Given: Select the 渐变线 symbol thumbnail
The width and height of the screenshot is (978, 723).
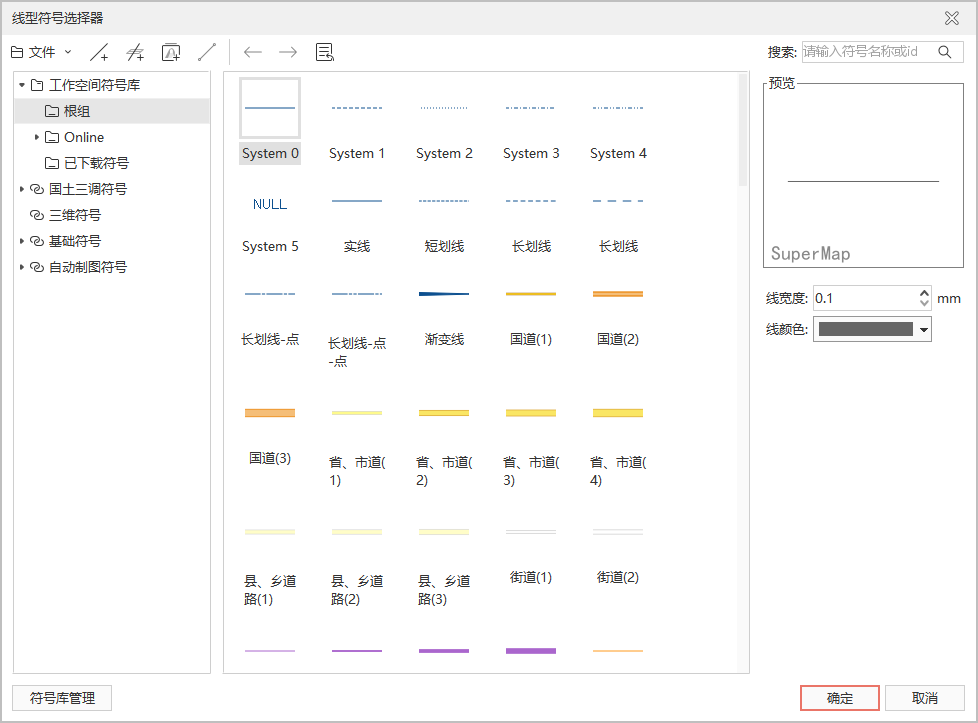Looking at the screenshot, I should 444,294.
